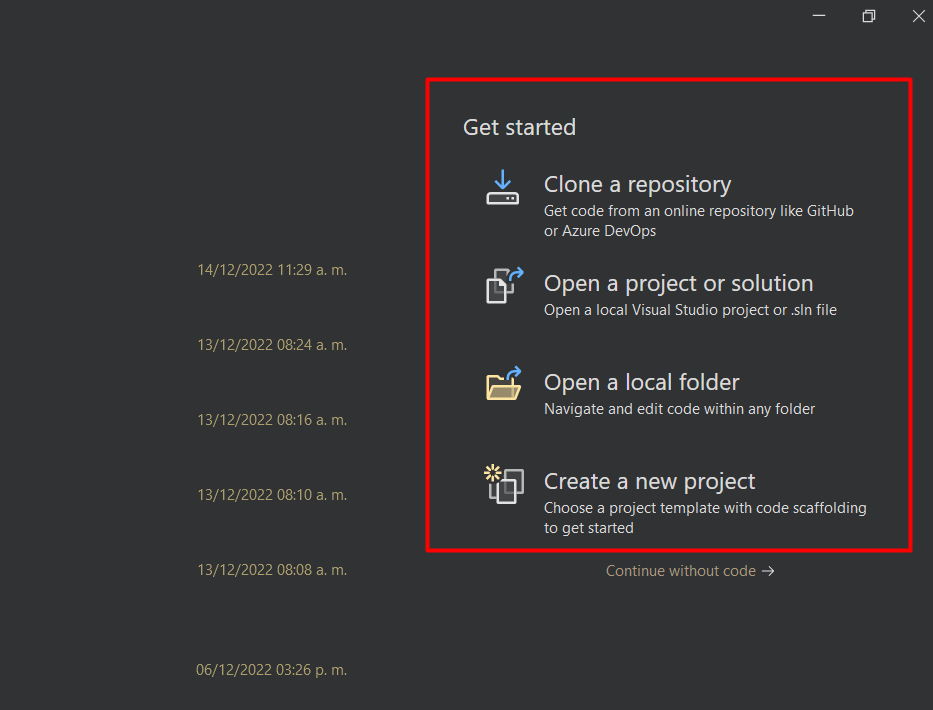Select recent entry from 13/12/2022 08:16 a. m.
The height and width of the screenshot is (710, 933).
(x=272, y=420)
